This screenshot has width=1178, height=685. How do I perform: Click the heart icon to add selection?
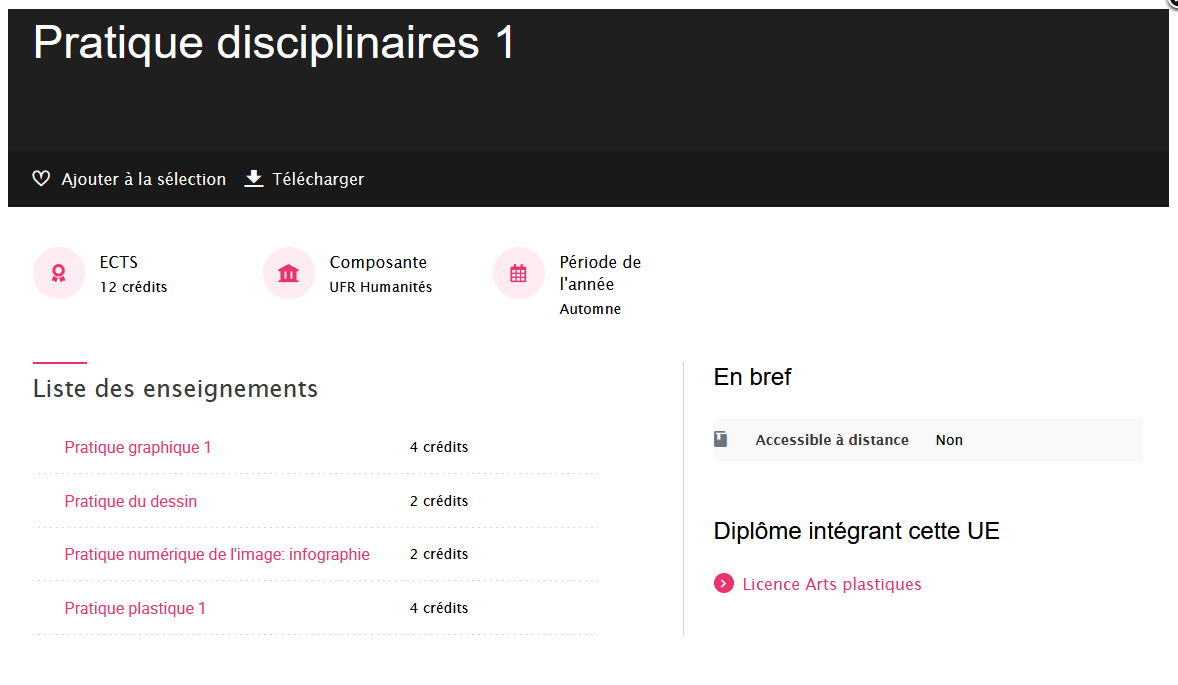(41, 179)
